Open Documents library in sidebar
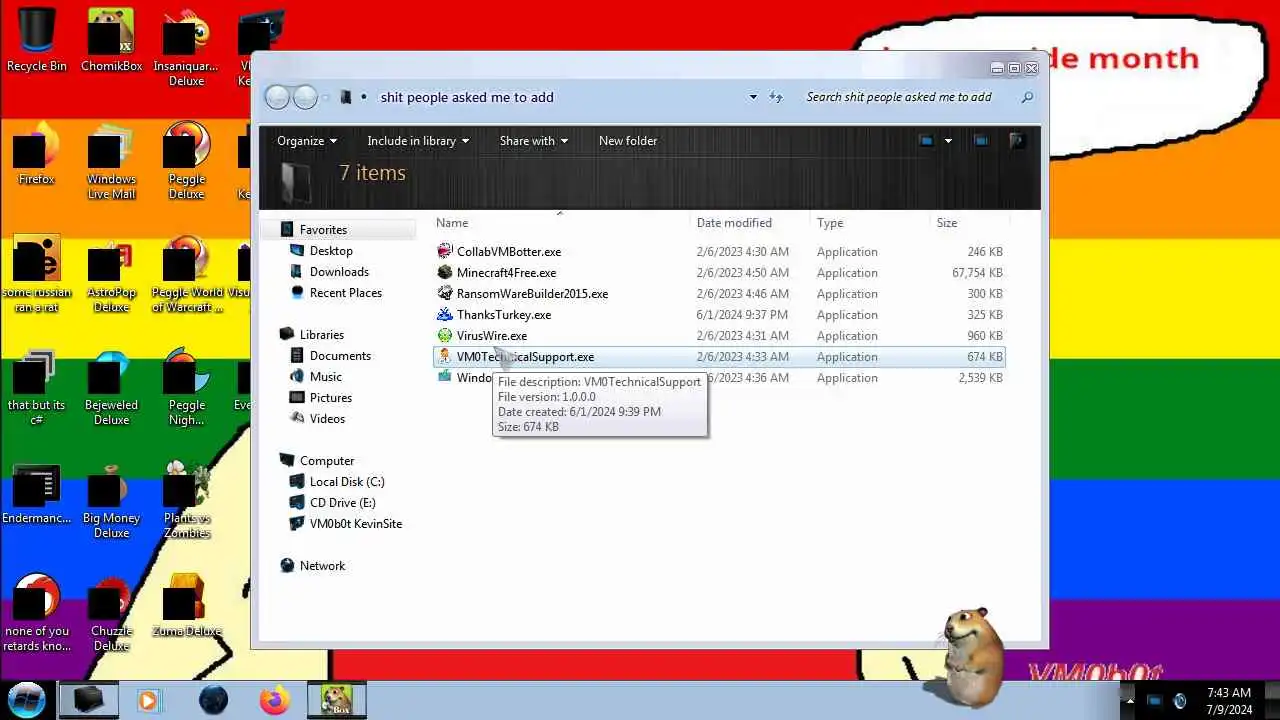Screen dimensions: 1280x720 [x=340, y=356]
